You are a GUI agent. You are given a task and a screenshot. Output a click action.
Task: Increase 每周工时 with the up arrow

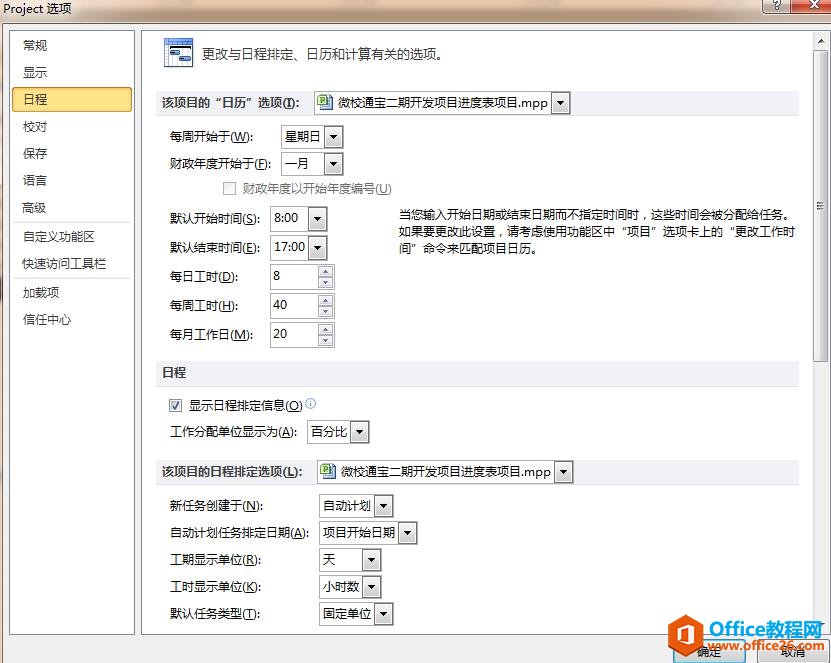(325, 300)
